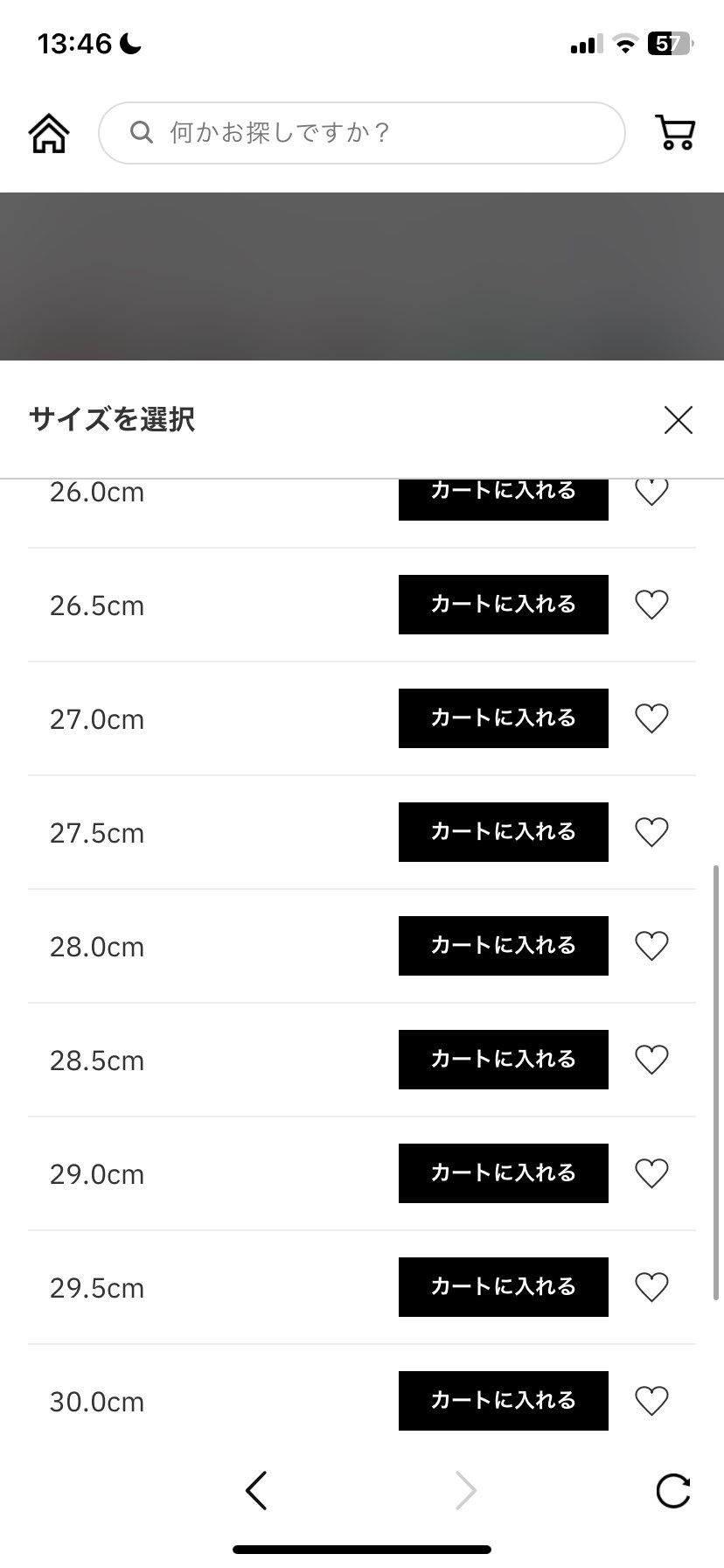Go back with the left arrow

pos(256,1490)
